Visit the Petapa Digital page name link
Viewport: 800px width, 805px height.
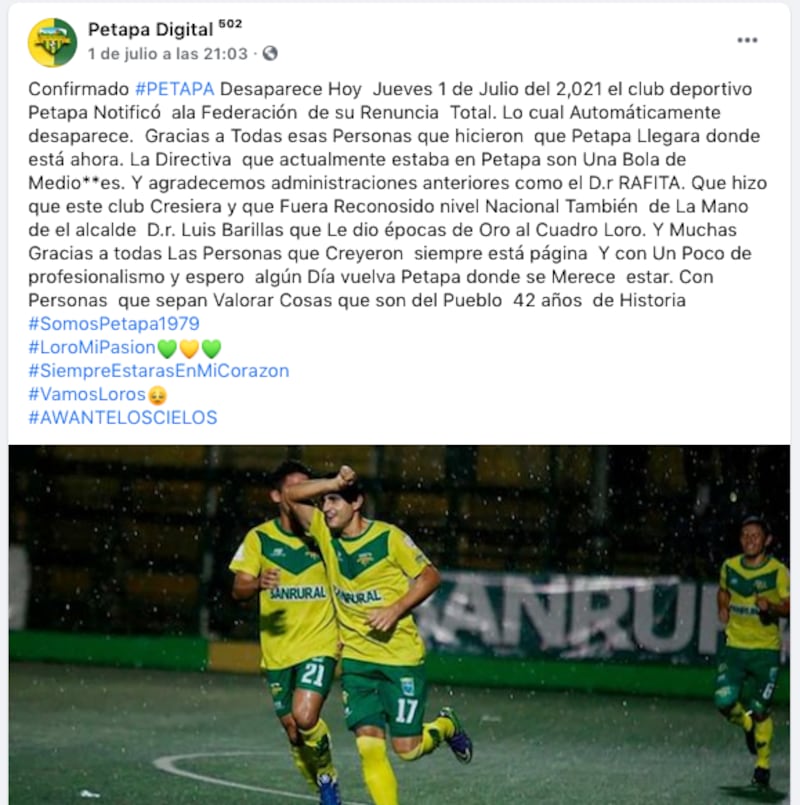point(150,30)
